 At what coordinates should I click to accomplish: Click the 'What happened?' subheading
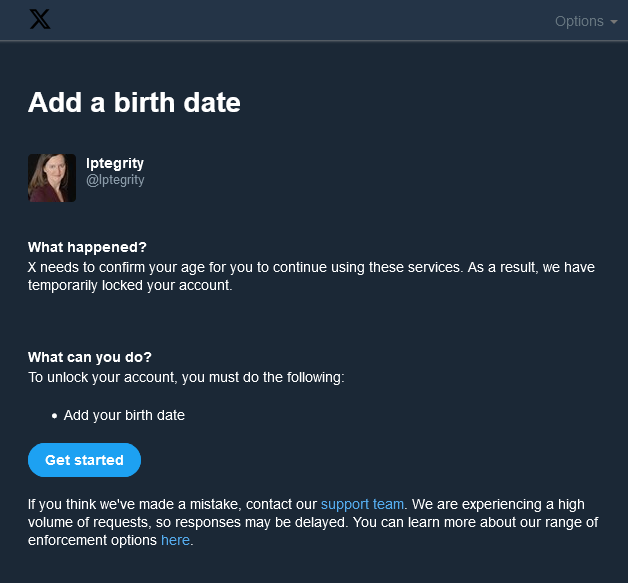tap(87, 247)
